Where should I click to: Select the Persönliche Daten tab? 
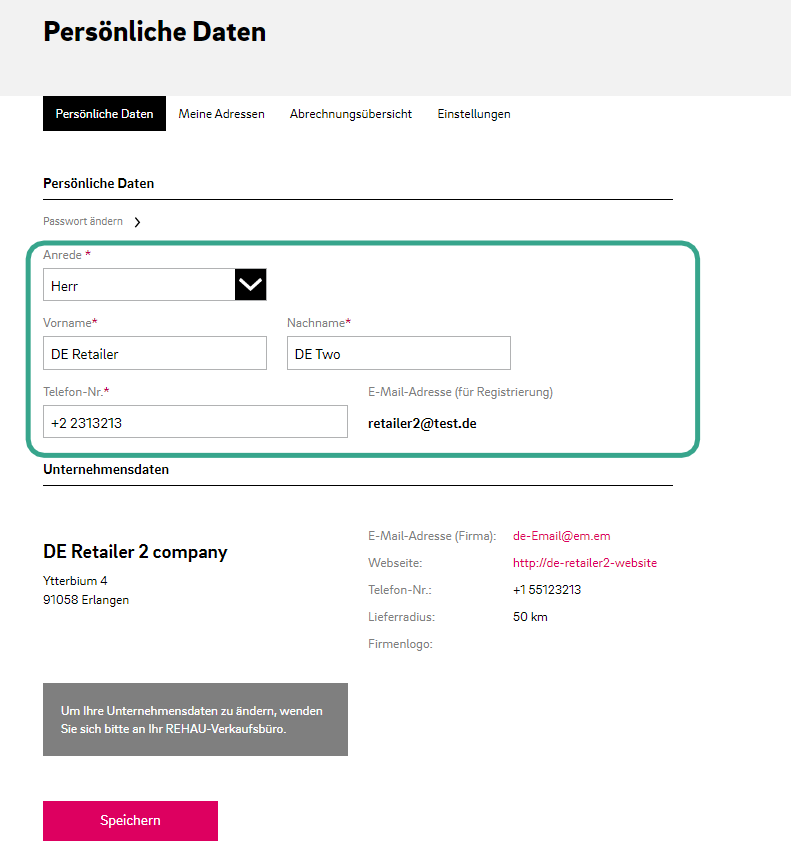[x=104, y=114]
